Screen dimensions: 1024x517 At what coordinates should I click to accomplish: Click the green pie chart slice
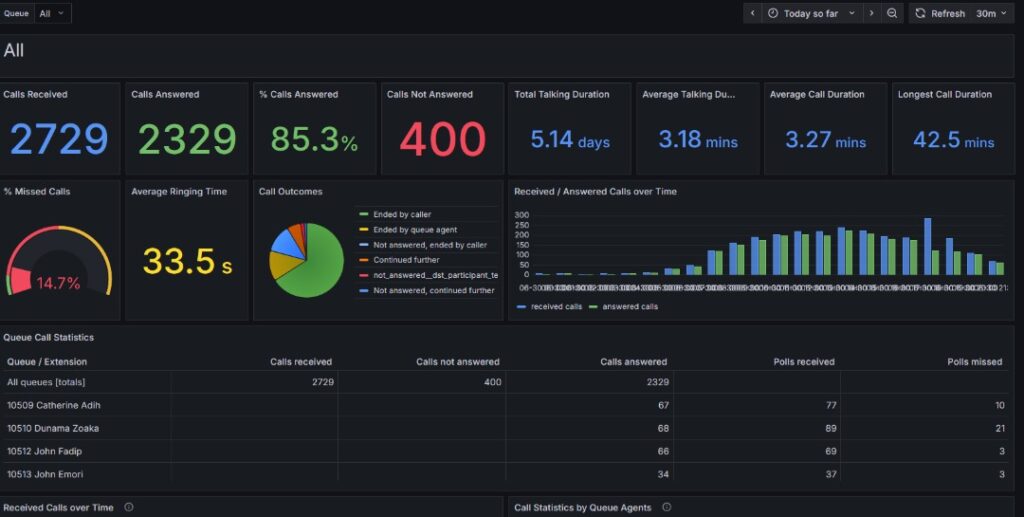pos(312,272)
